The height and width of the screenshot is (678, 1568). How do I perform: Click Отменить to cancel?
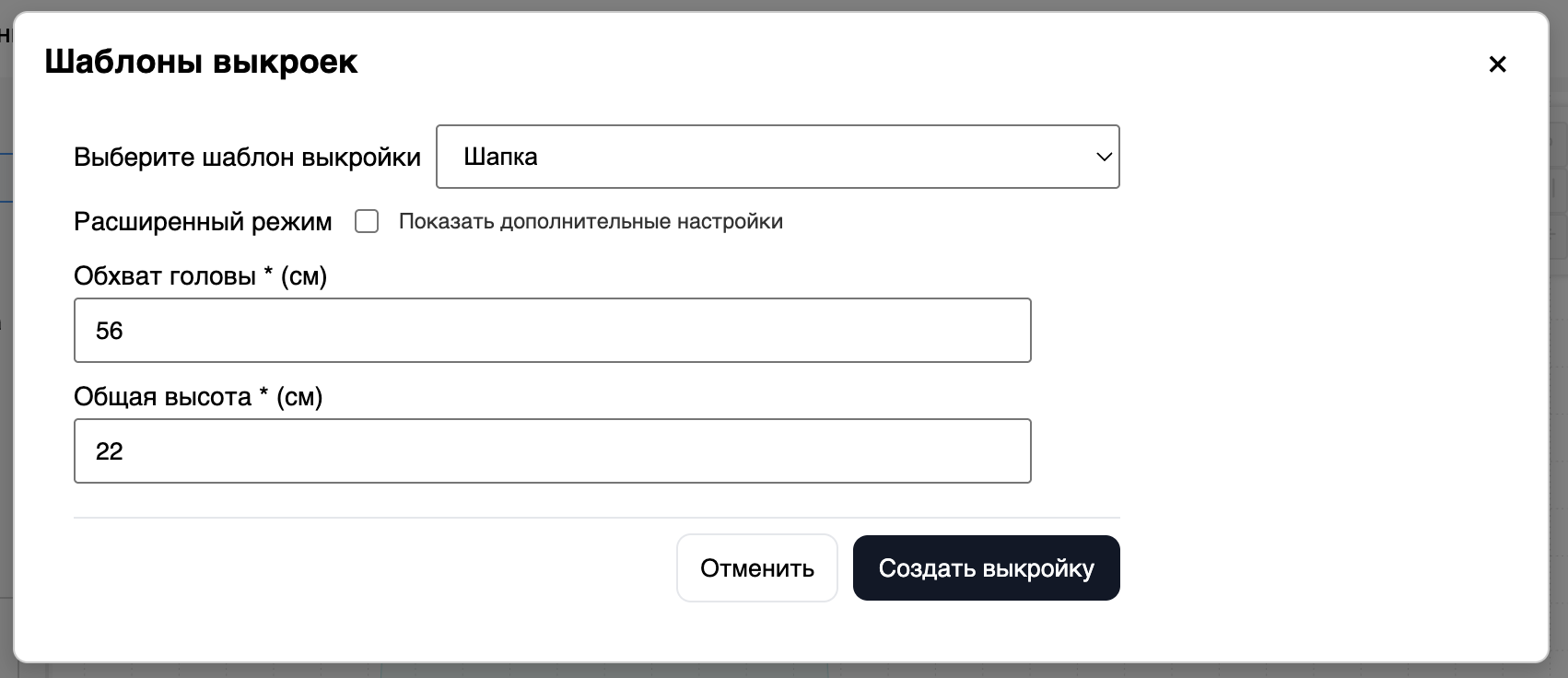[x=756, y=567]
